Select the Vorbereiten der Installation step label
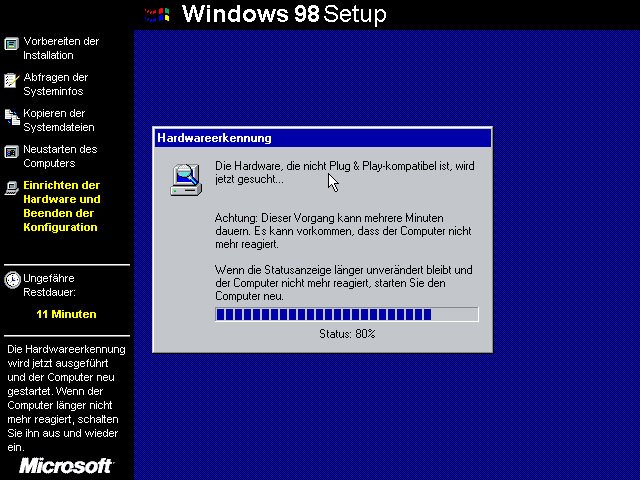Screen dimensions: 640x480 pos(61,48)
